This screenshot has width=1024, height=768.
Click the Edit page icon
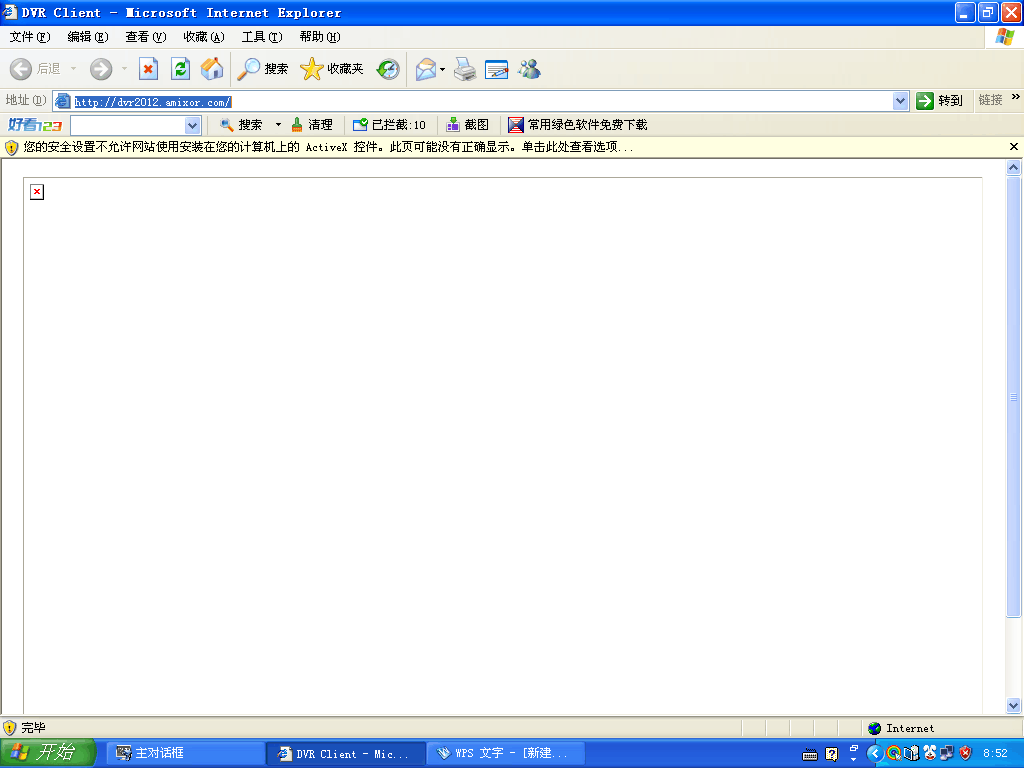[497, 69]
